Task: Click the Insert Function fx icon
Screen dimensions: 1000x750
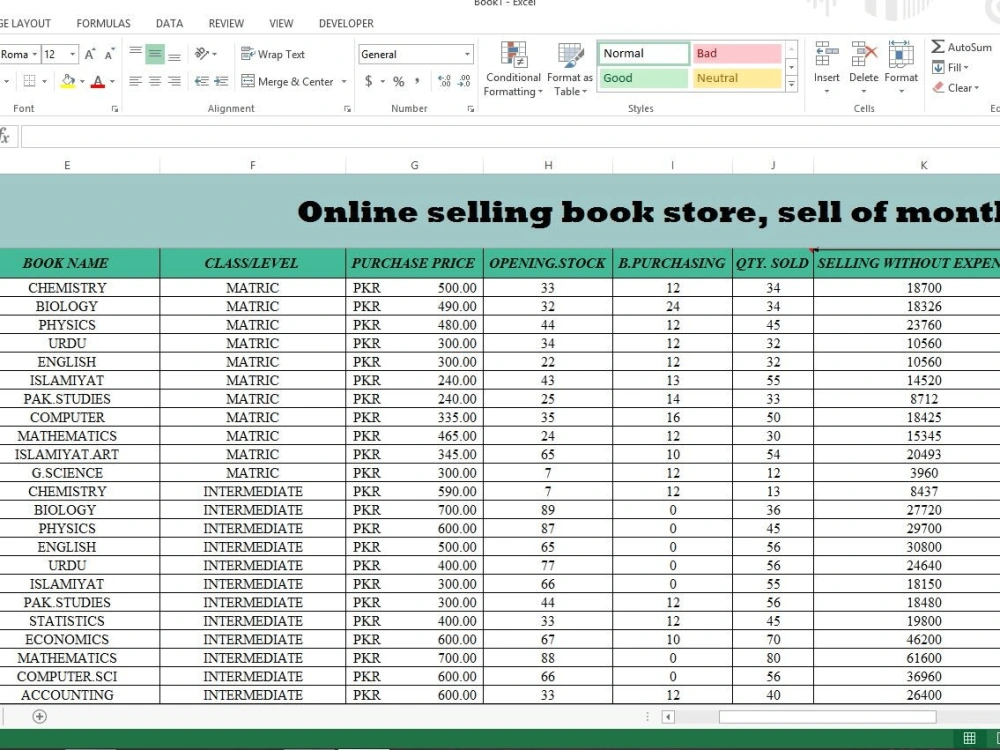Action: tap(5, 136)
